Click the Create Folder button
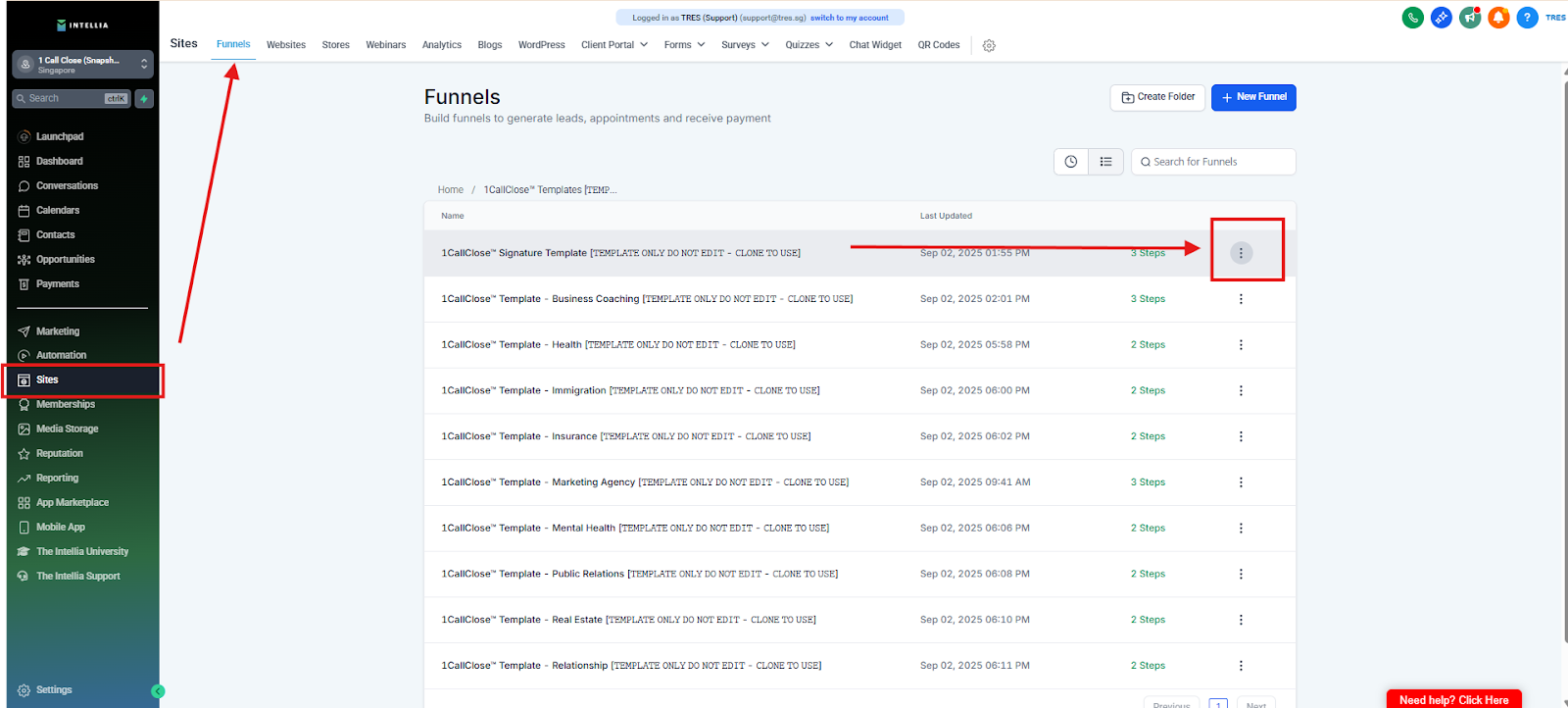1568x708 pixels. [1157, 97]
